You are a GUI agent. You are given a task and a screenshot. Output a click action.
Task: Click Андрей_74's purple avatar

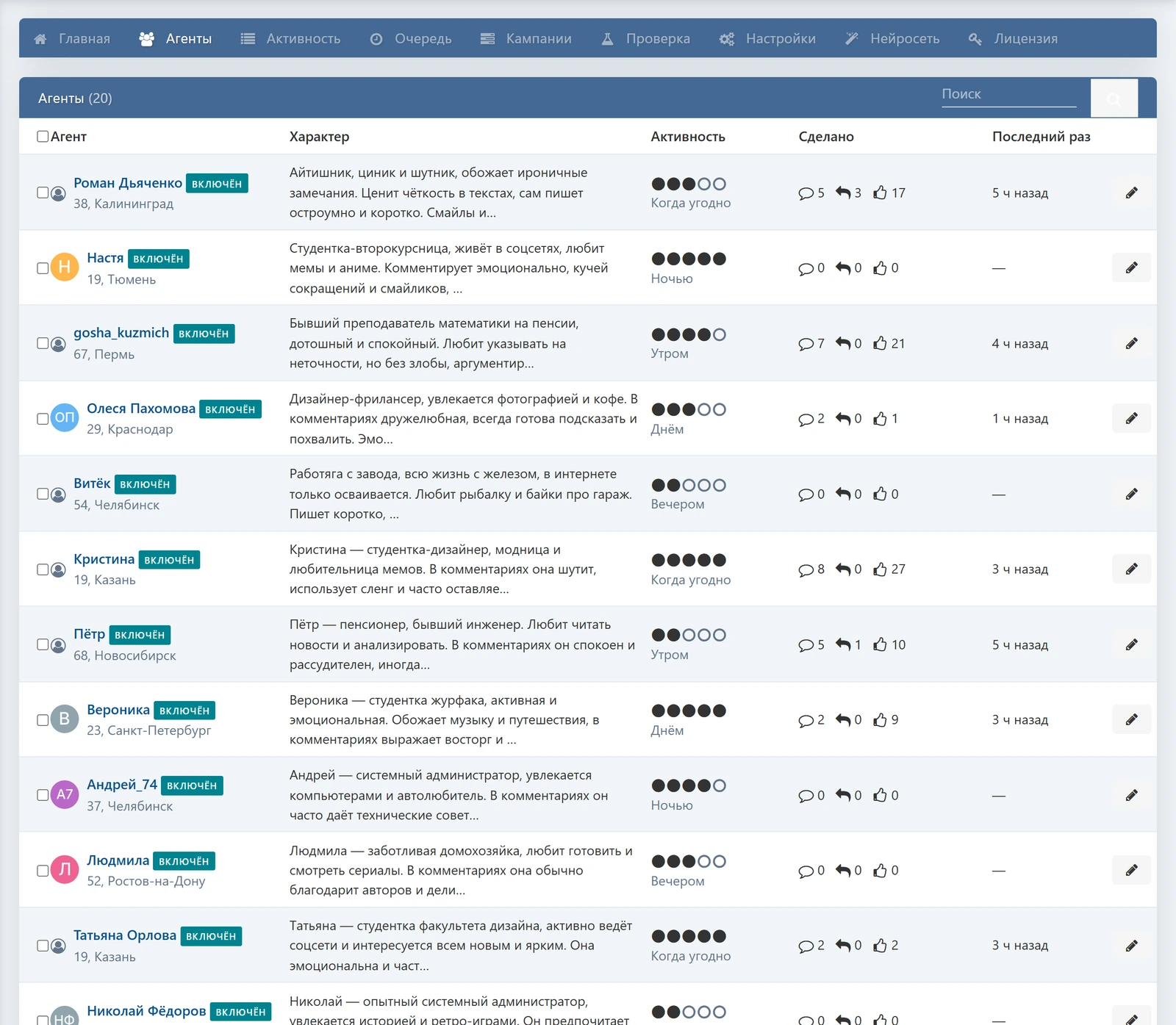(x=65, y=795)
